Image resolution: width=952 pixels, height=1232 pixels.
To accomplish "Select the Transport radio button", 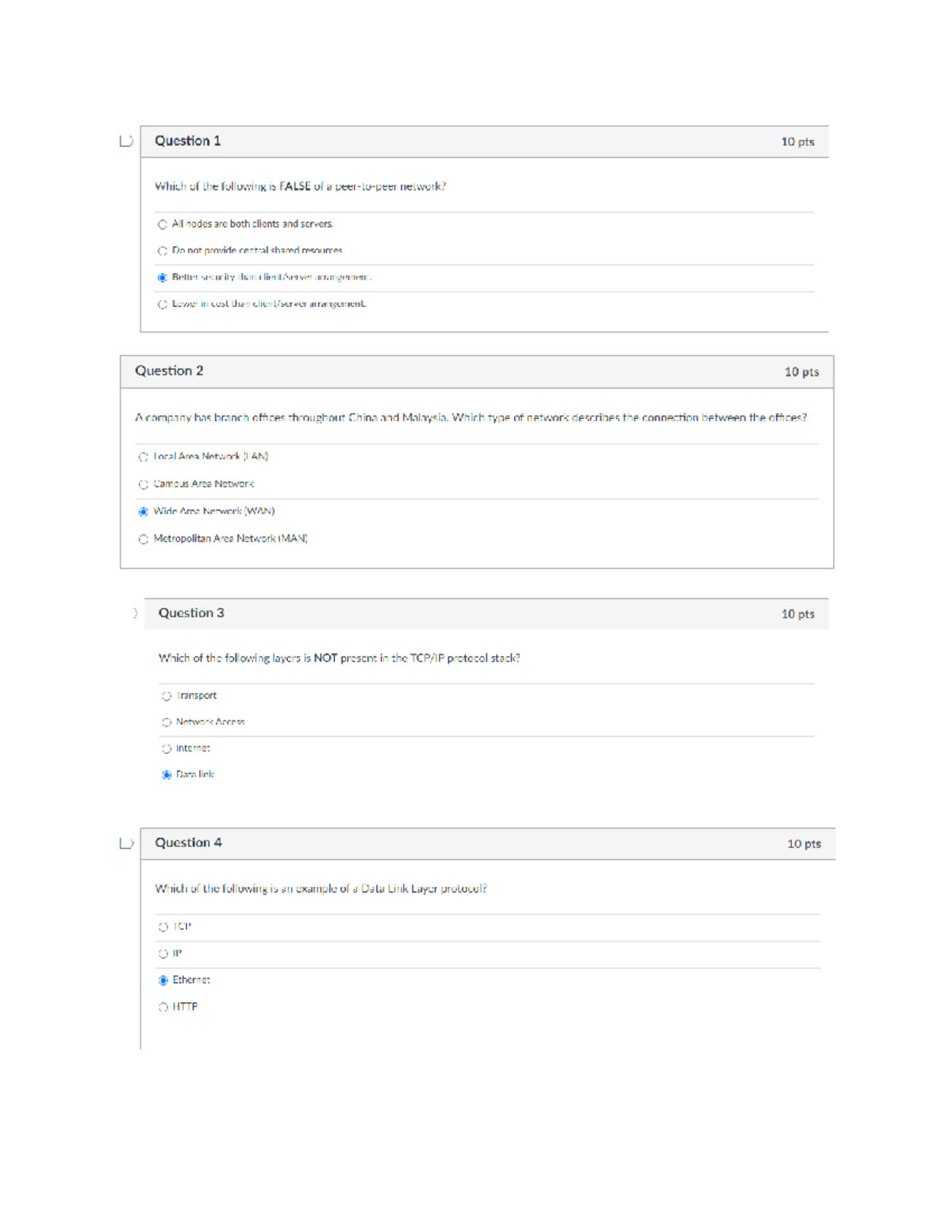I will click(167, 696).
